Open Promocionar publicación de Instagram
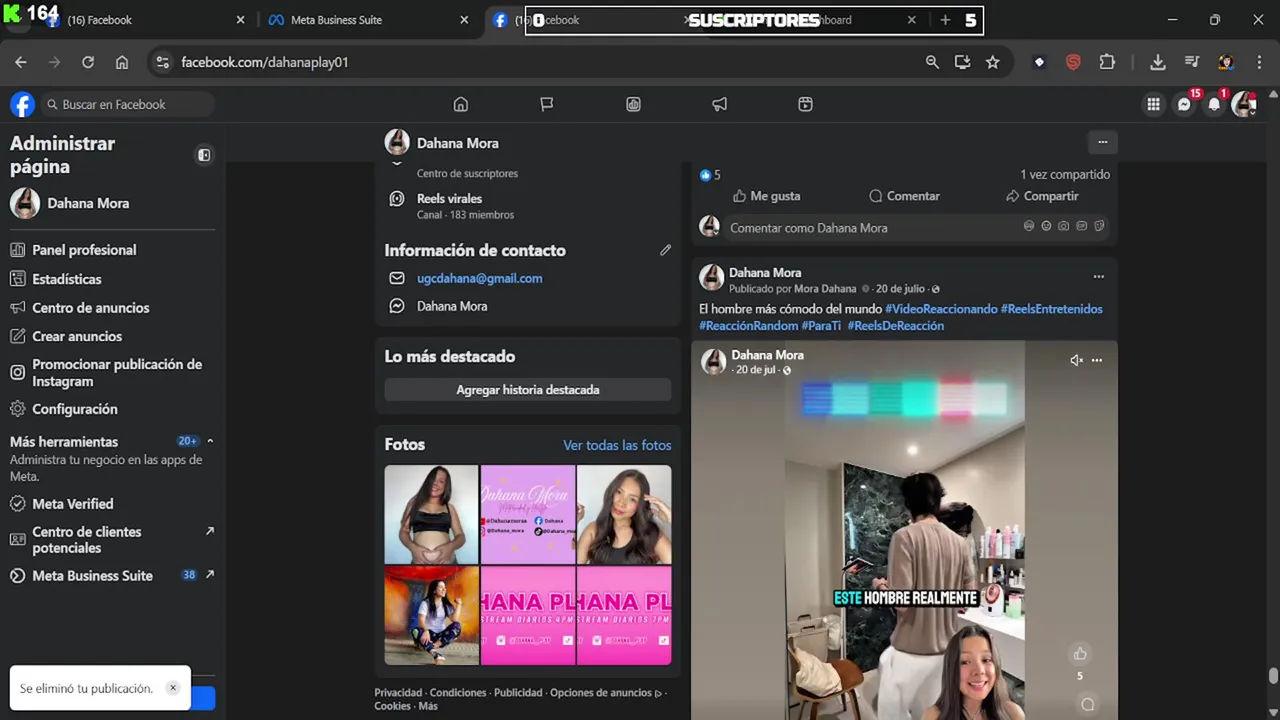1280x720 pixels. point(112,373)
